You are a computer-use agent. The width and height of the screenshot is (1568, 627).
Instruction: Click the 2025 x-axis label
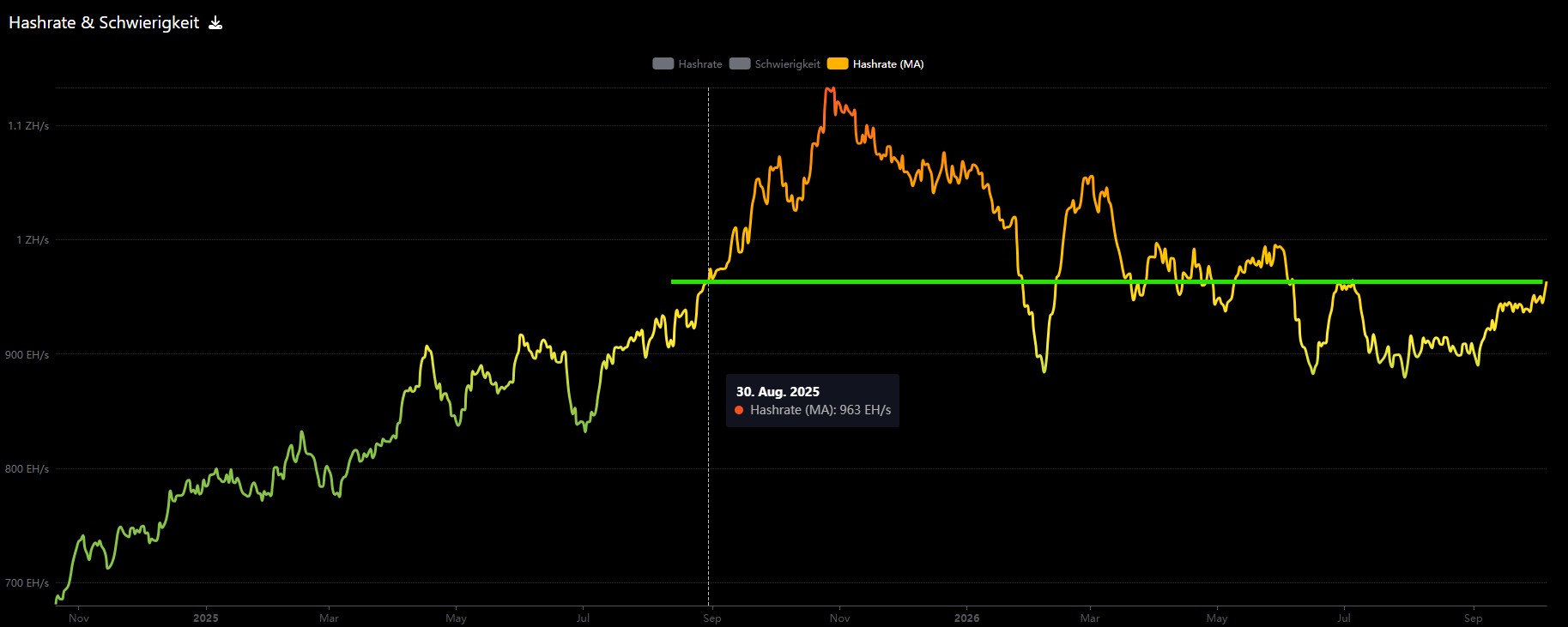pyautogui.click(x=206, y=618)
